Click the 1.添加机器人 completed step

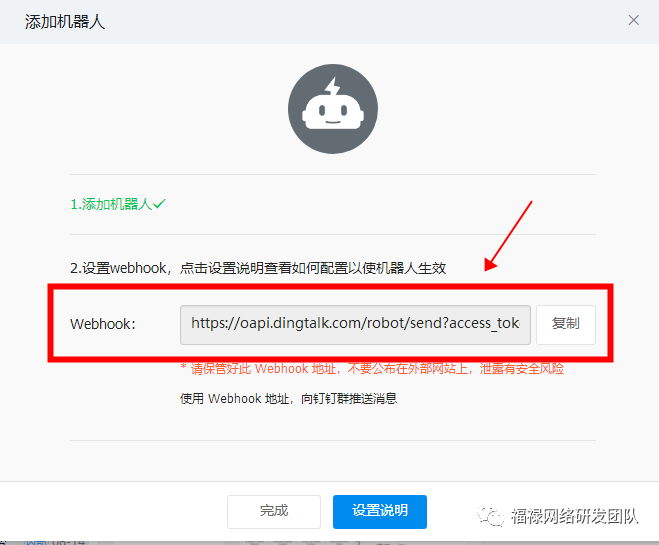[118, 204]
